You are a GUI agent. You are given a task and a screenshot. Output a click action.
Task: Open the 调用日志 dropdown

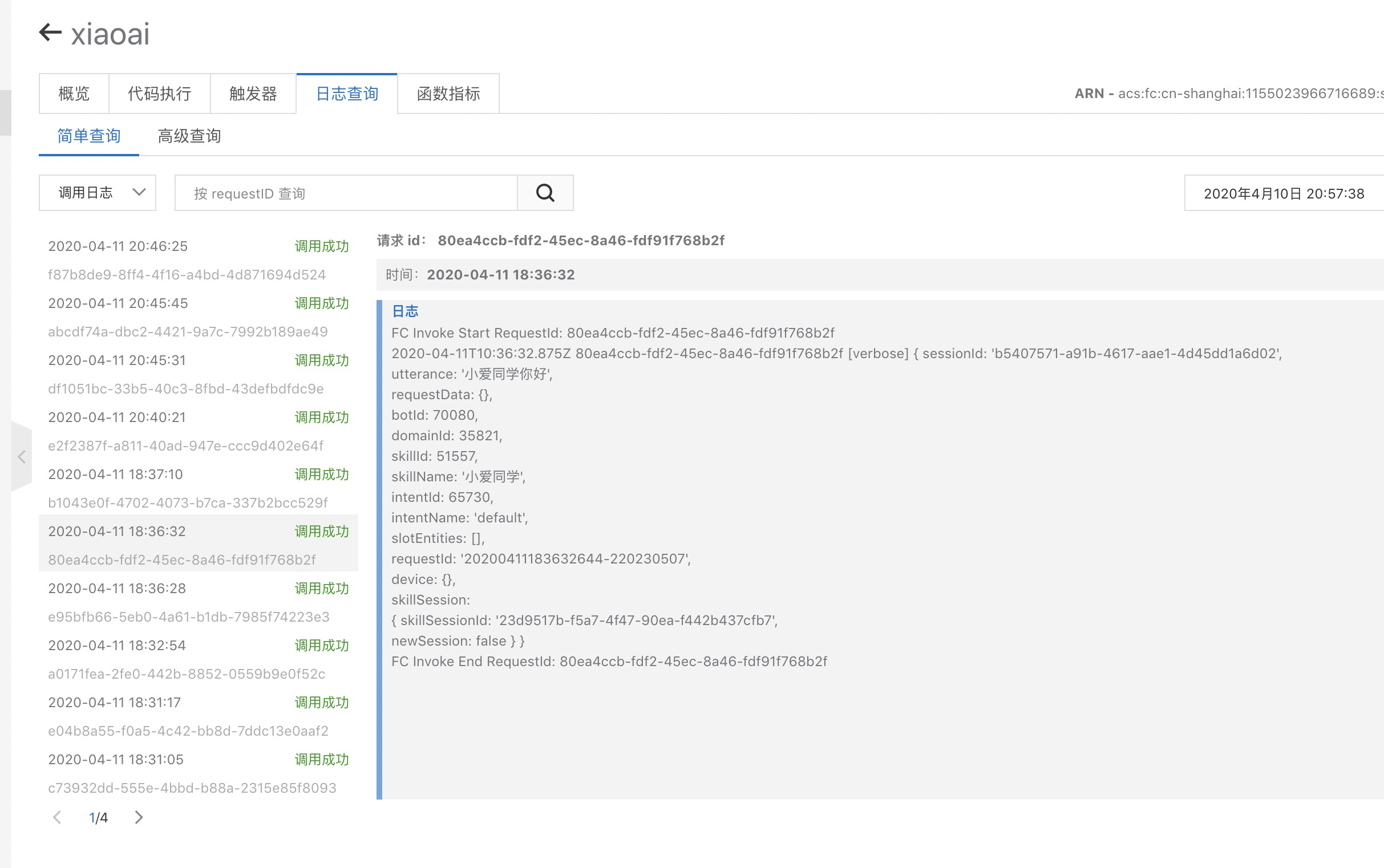[x=97, y=193]
